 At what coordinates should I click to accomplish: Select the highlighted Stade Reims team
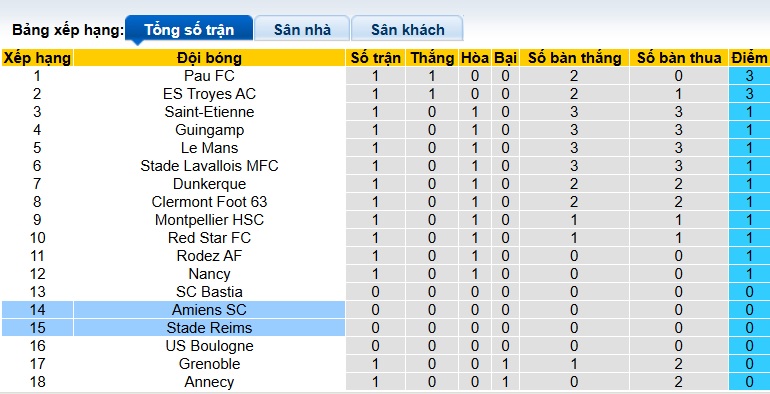(209, 328)
